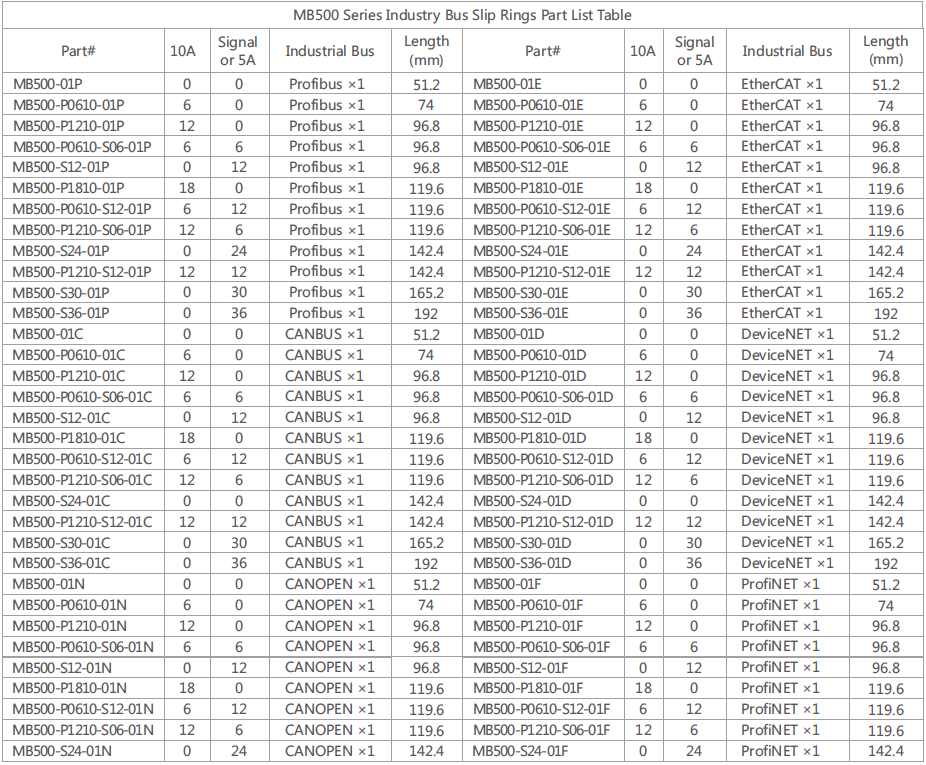The height and width of the screenshot is (765, 926).
Task: Select the MB500-01N part cell
Action: [48, 584]
